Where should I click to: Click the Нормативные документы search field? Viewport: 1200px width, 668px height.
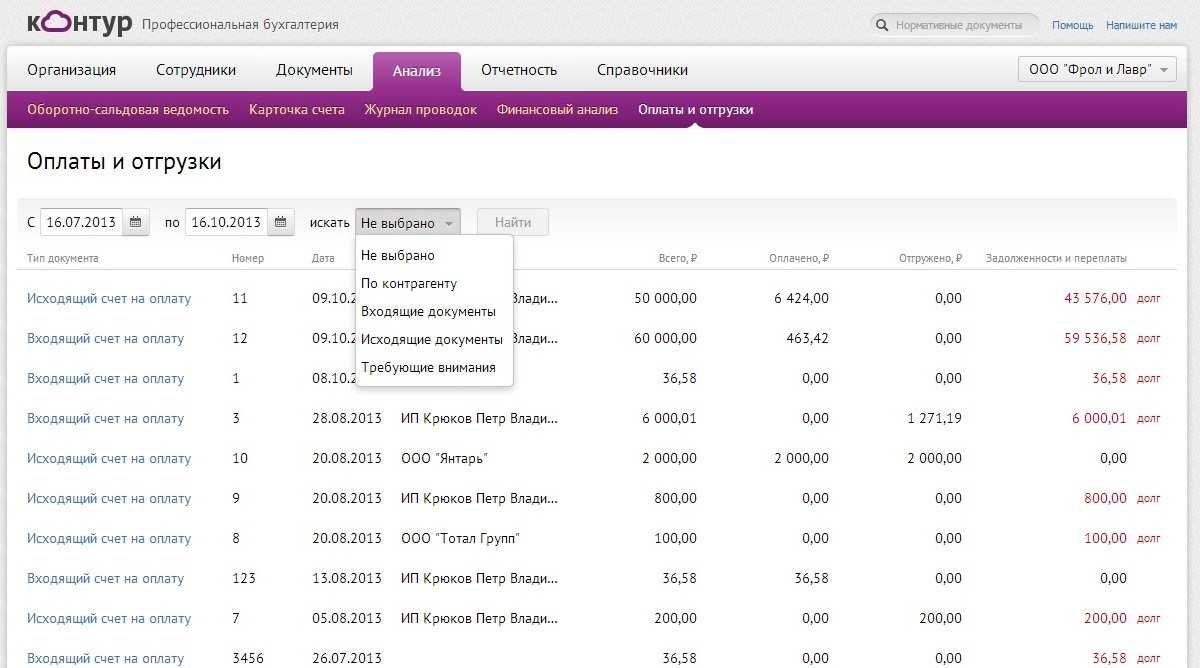tap(958, 25)
